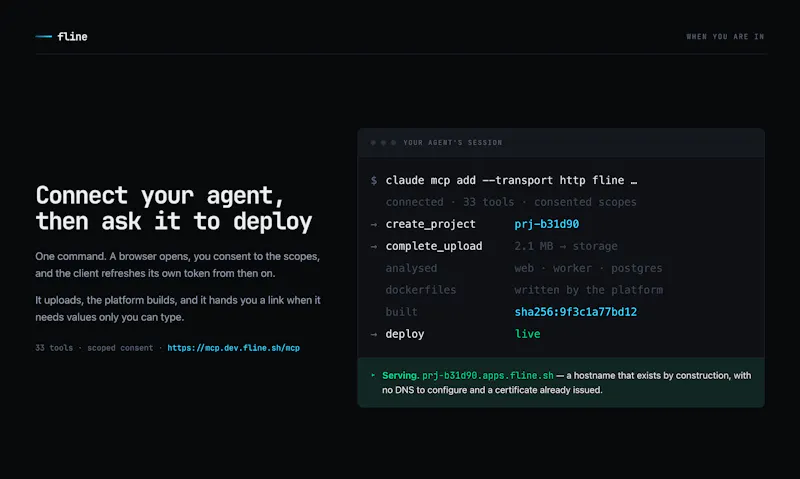The image size is (800, 479).
Task: Click the green 'Serving.' label
Action: coord(401,375)
